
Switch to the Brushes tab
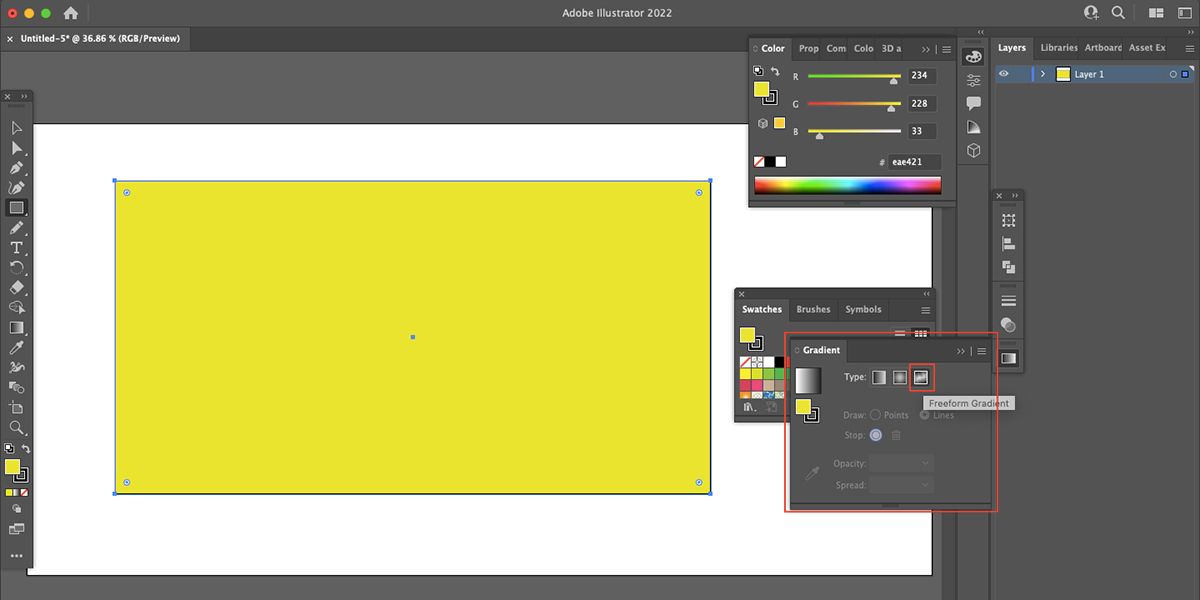[x=813, y=309]
